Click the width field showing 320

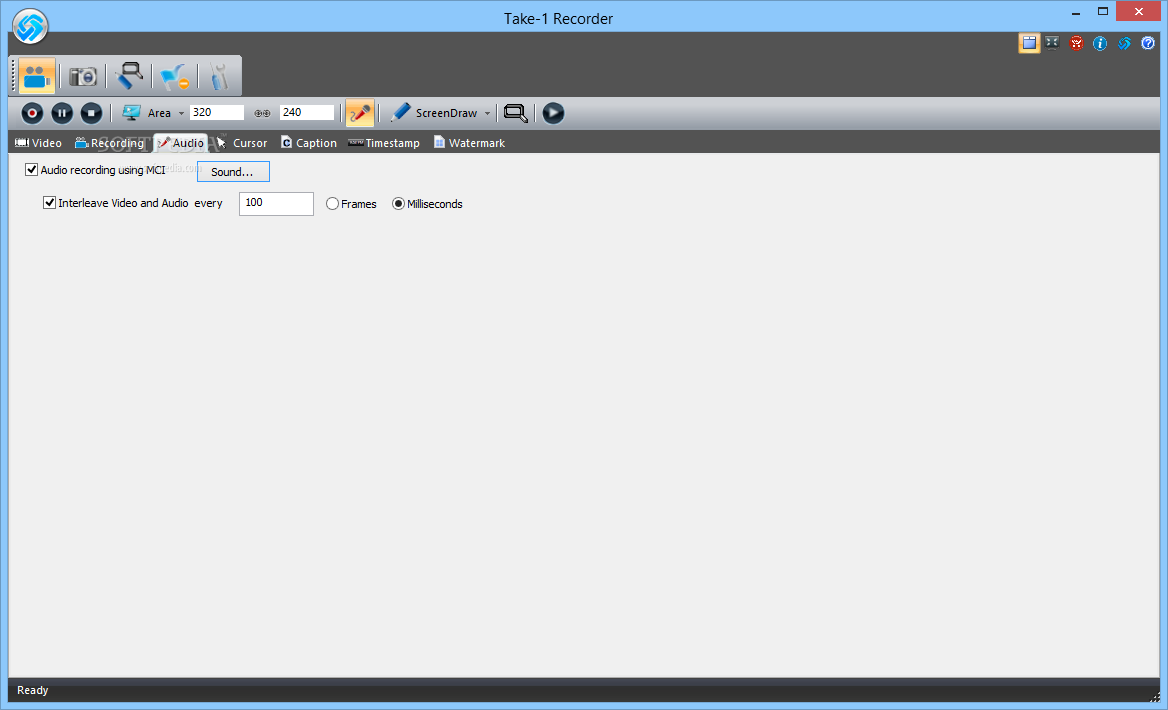pos(217,112)
